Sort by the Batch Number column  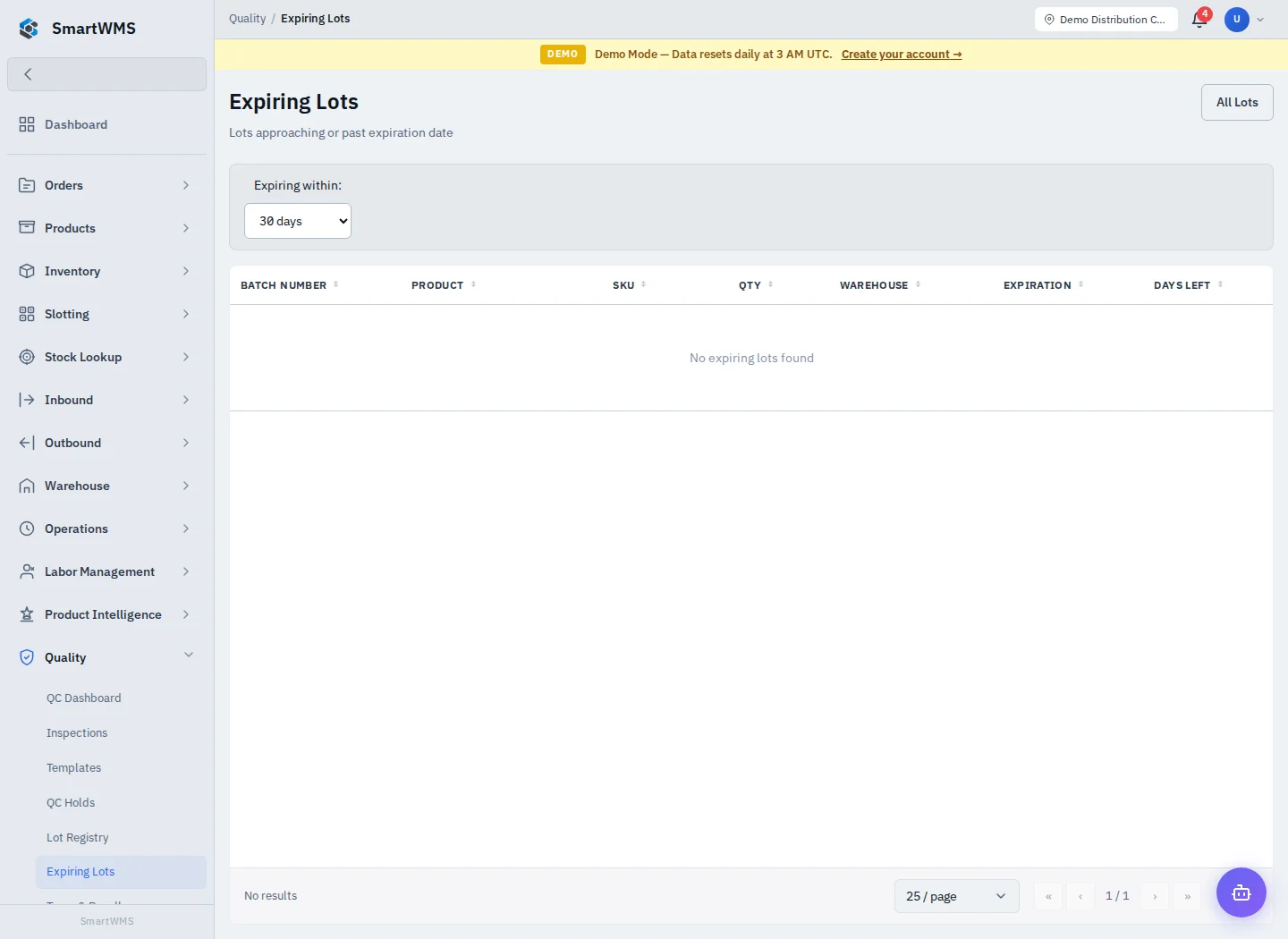[x=289, y=285]
